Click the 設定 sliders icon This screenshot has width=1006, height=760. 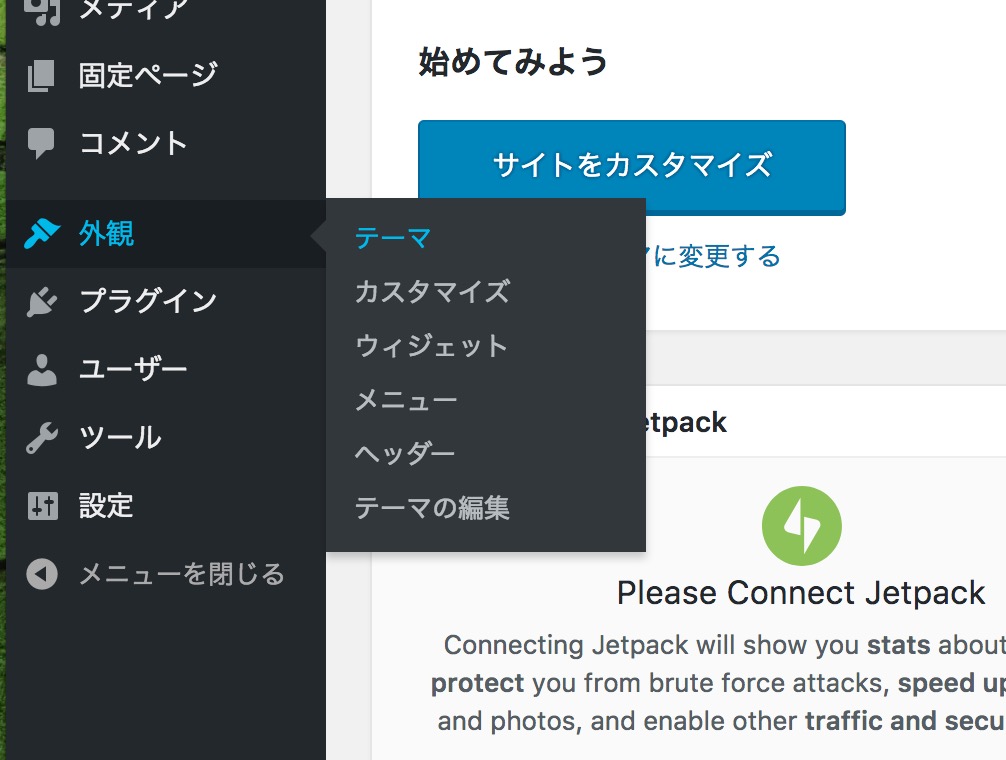tap(42, 506)
